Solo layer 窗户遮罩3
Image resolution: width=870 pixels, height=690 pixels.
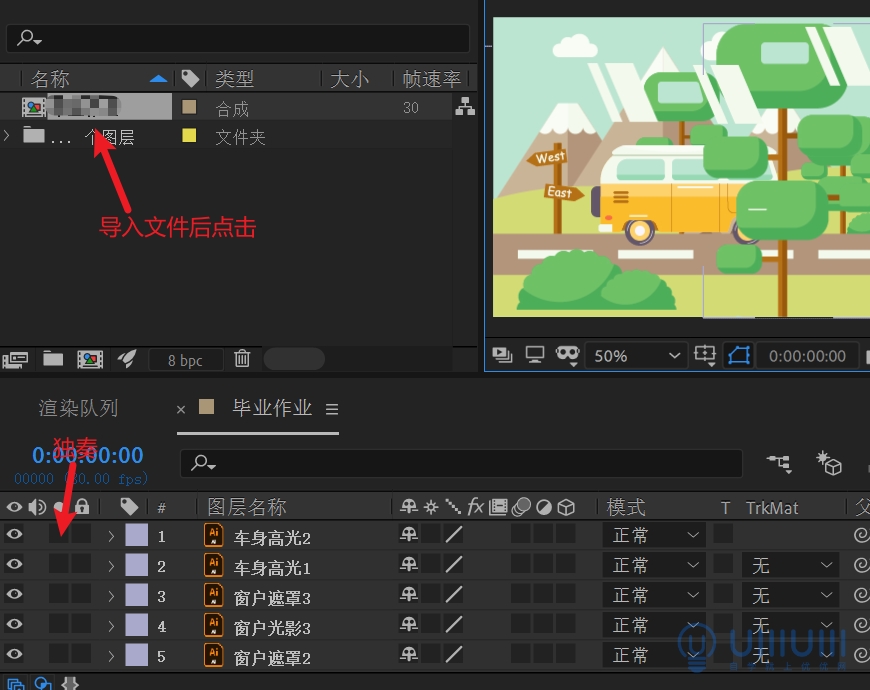[x=59, y=594]
